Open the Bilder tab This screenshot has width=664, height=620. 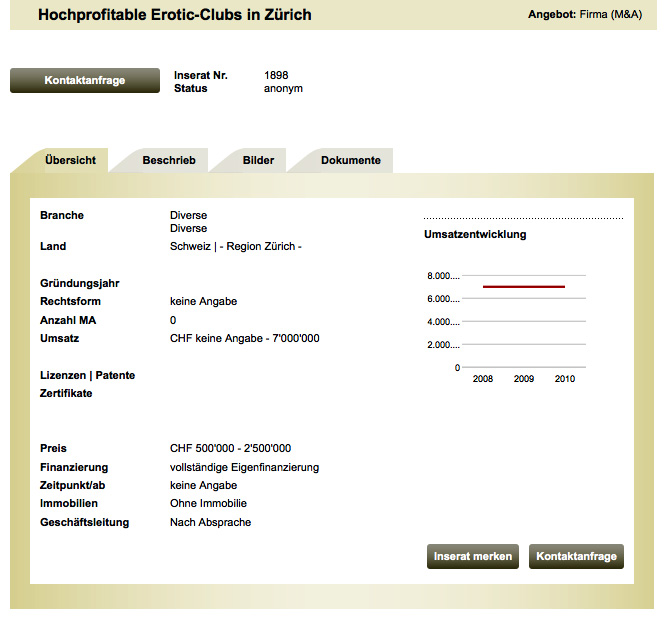tap(258, 160)
